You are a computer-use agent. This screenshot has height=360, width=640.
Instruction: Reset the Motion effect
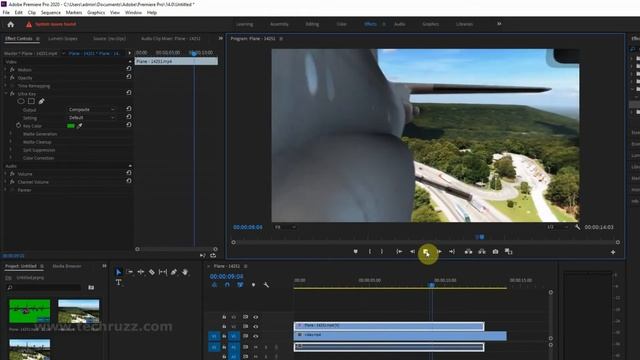pyautogui.click(x=129, y=69)
